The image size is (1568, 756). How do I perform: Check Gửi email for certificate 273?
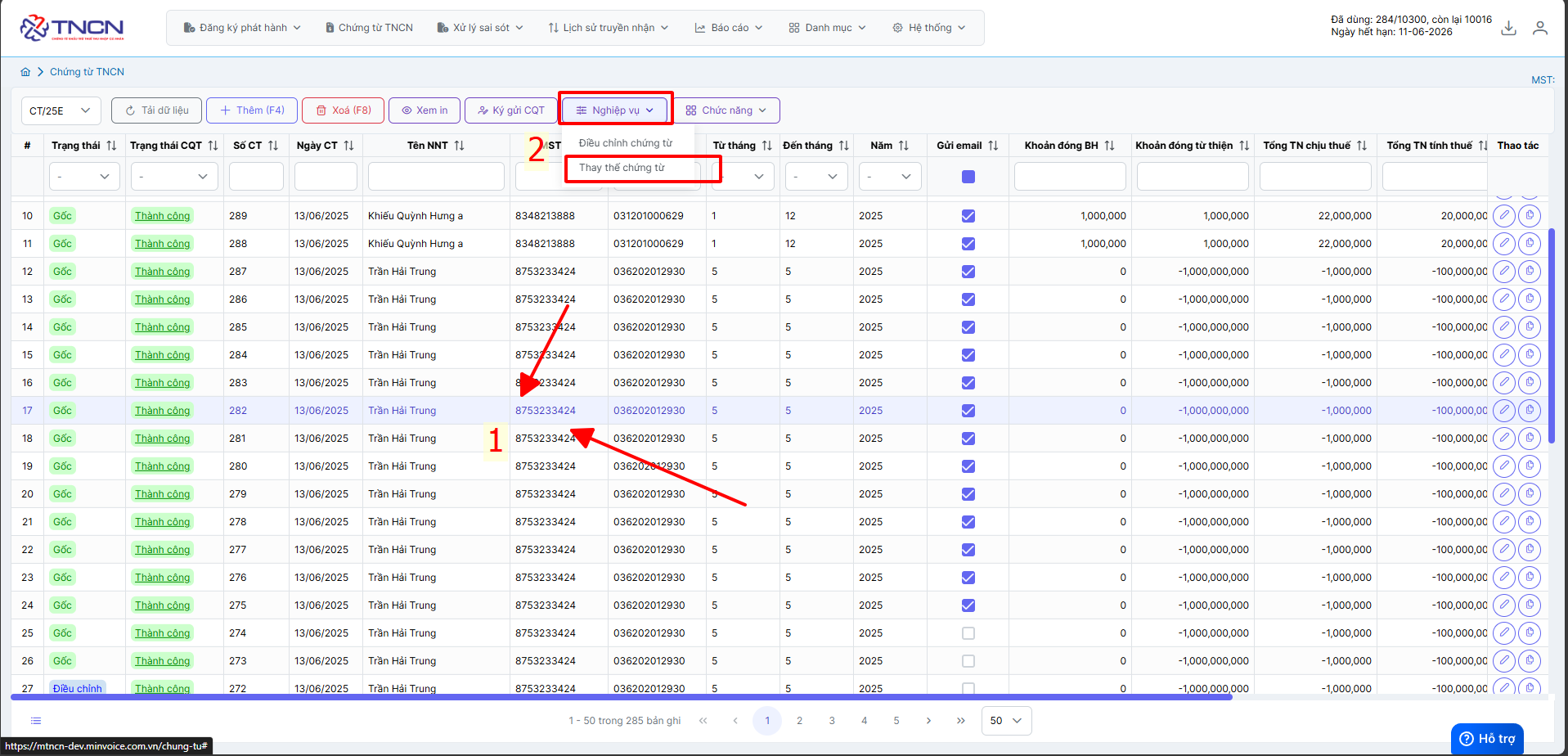pos(968,661)
